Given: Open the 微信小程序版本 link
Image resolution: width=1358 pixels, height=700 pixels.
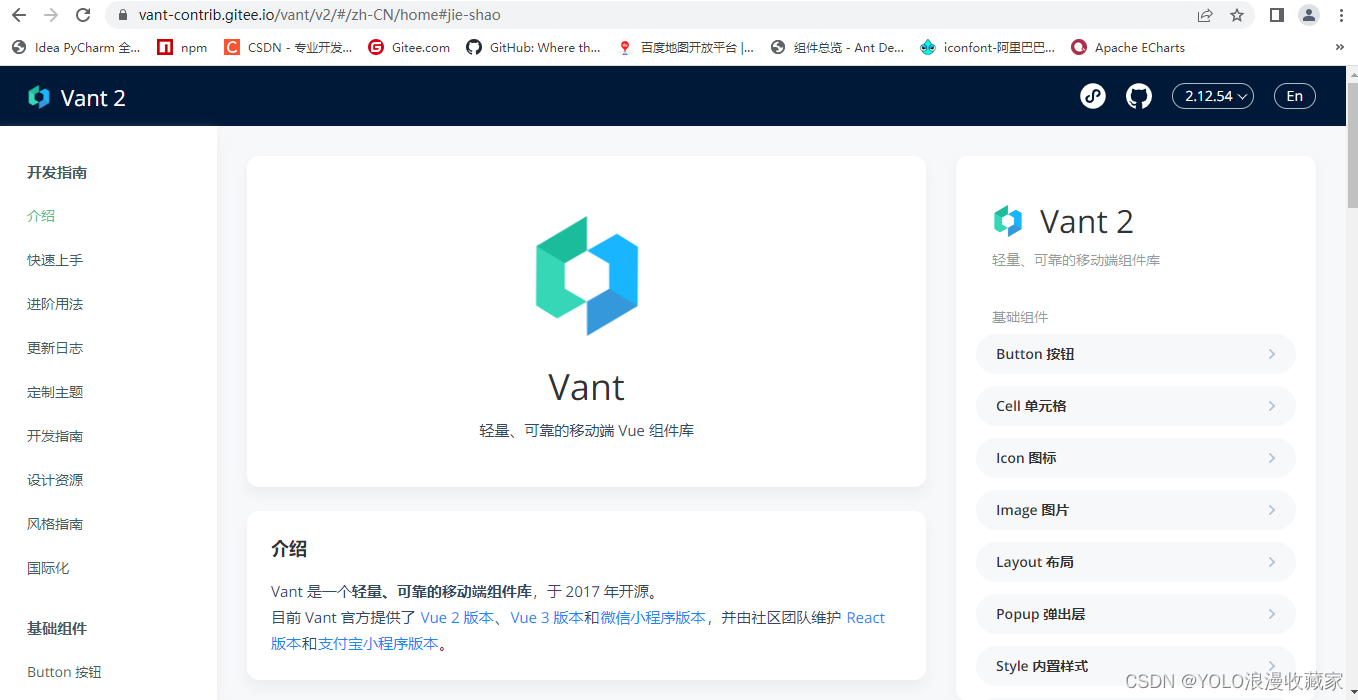Looking at the screenshot, I should (x=653, y=618).
